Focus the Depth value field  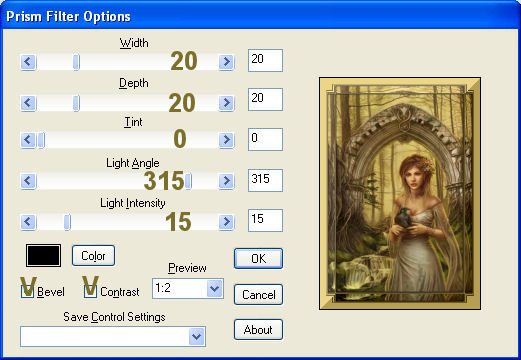265,99
